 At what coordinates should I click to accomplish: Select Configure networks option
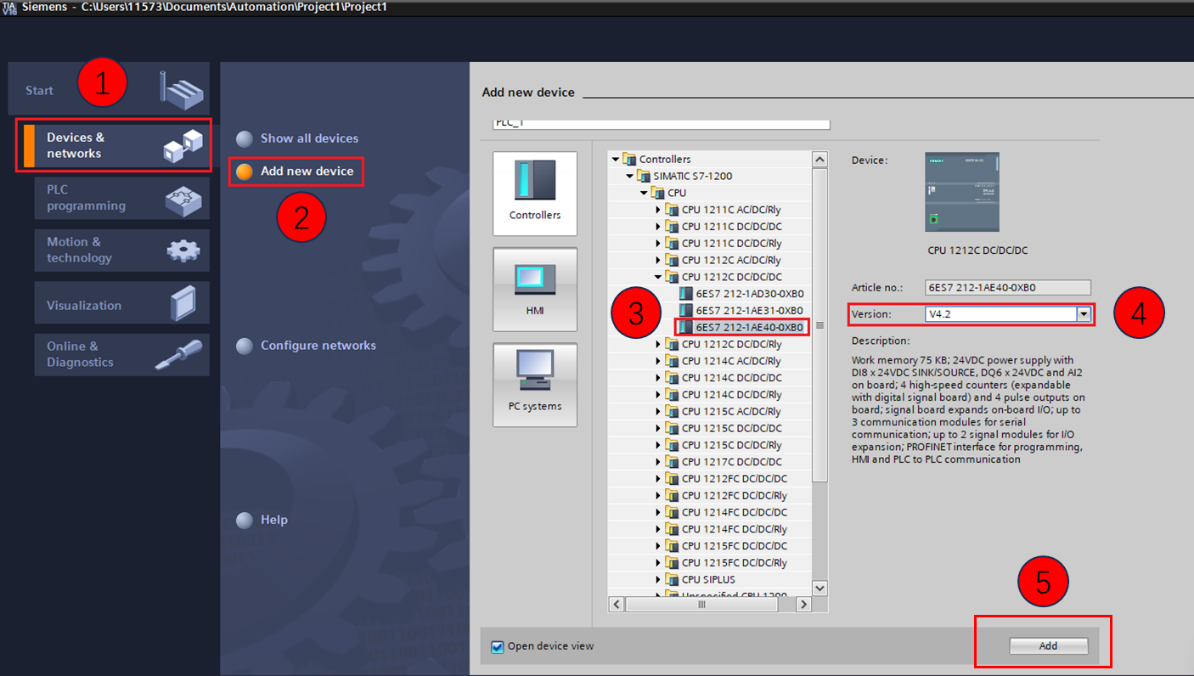tap(306, 346)
